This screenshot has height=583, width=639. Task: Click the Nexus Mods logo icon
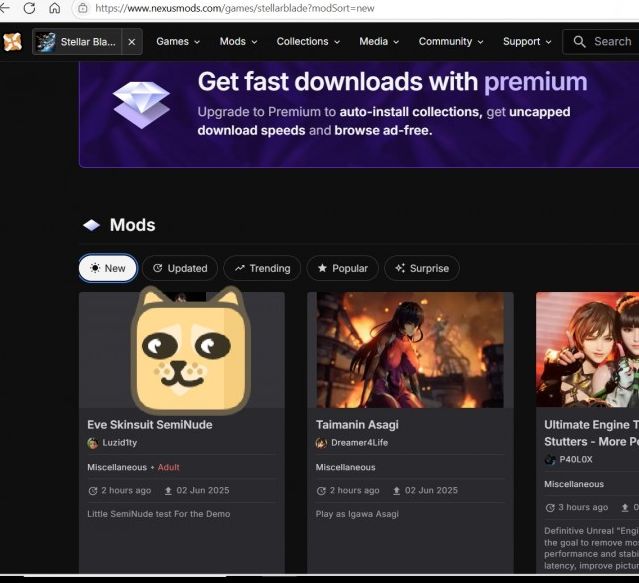[x=13, y=42]
